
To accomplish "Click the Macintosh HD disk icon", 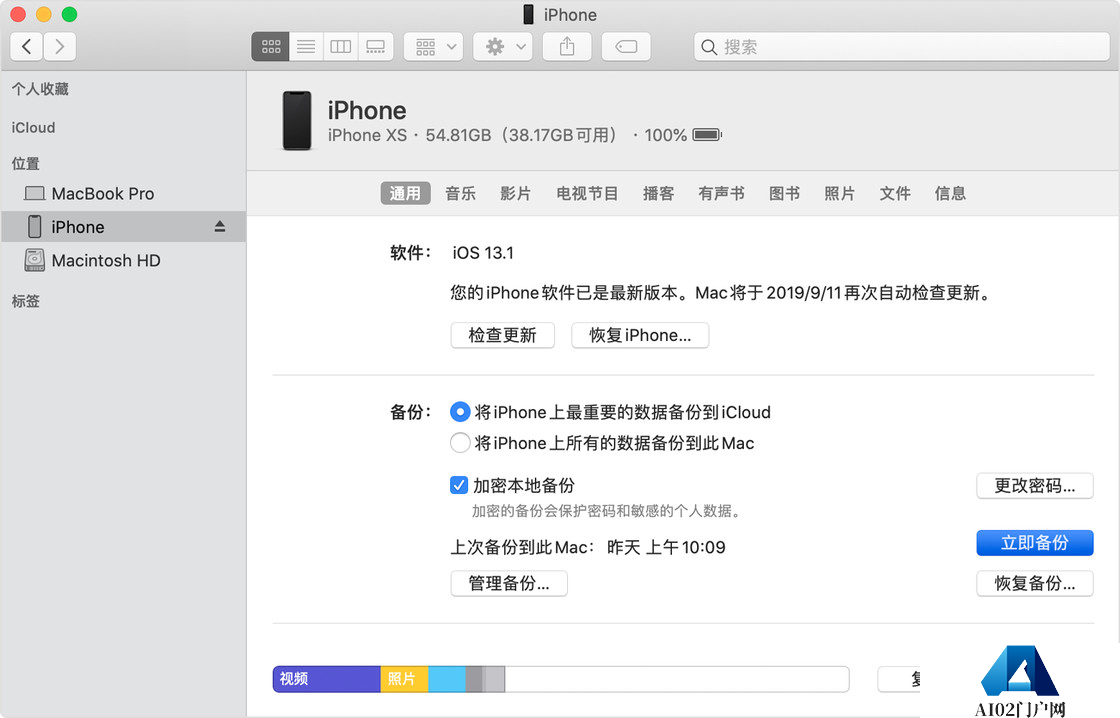I will pyautogui.click(x=34, y=260).
